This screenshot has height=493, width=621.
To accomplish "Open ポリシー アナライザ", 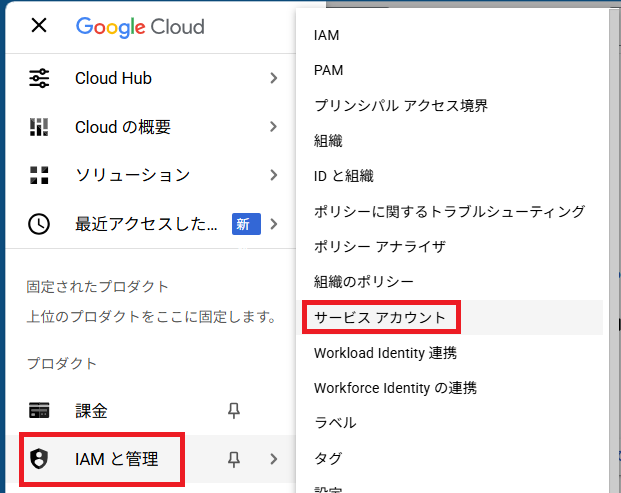I will click(x=379, y=246).
